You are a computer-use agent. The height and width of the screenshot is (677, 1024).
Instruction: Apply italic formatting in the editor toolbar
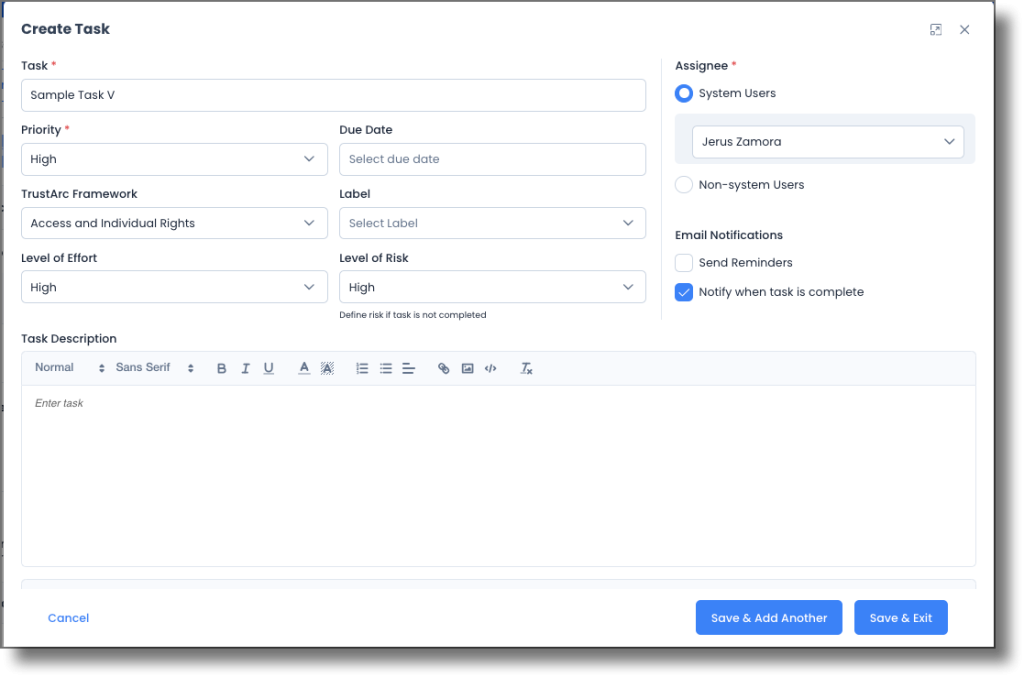tap(245, 368)
